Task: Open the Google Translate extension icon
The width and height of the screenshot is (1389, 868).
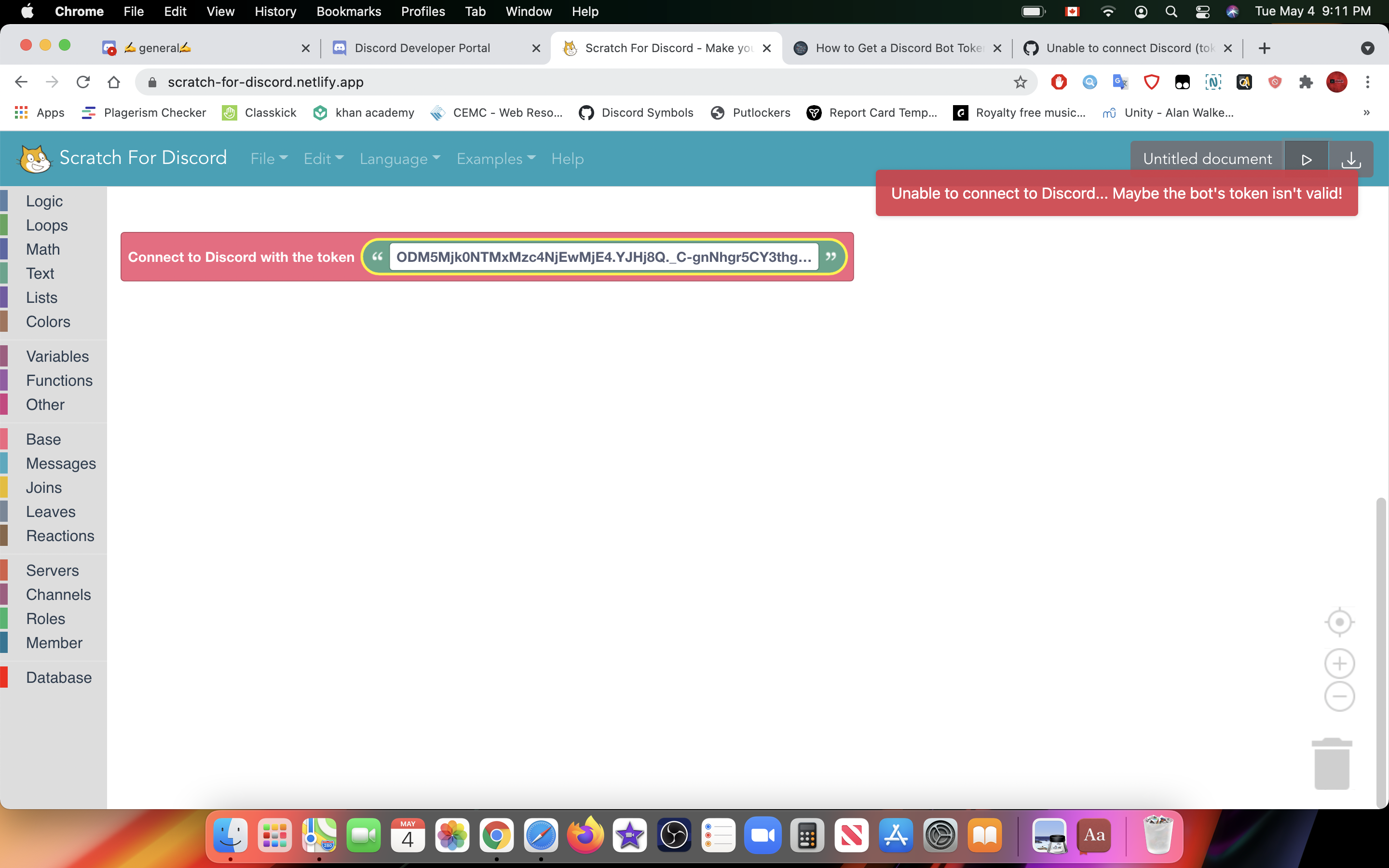Action: pyautogui.click(x=1119, y=82)
